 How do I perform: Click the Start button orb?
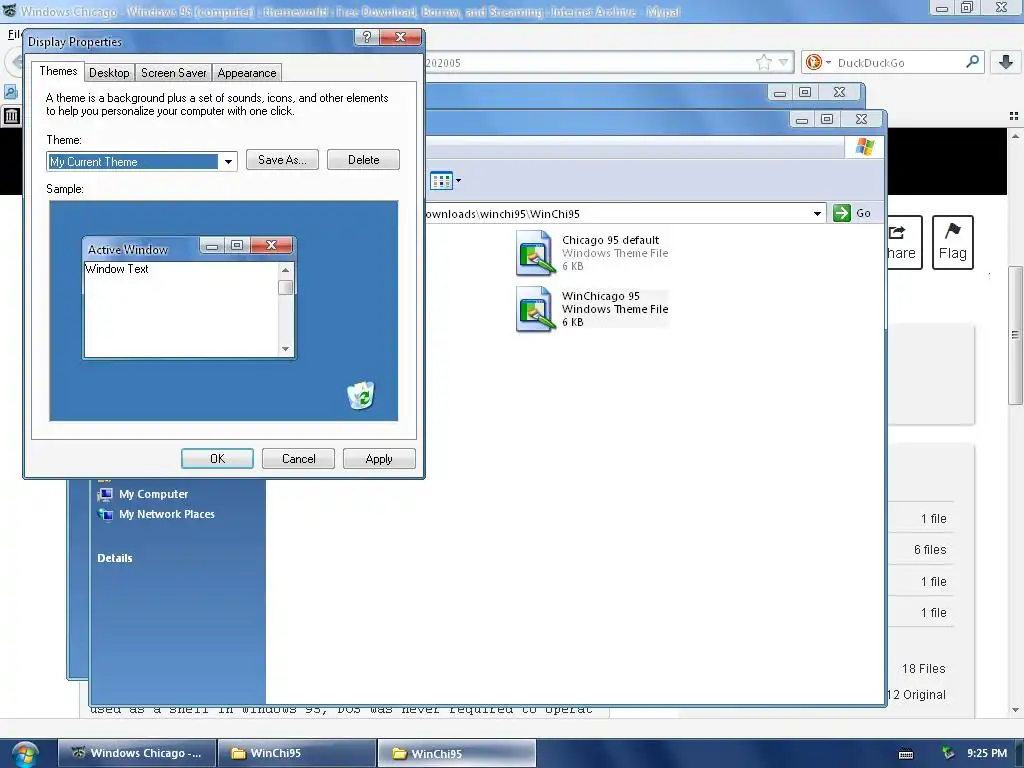(25, 754)
